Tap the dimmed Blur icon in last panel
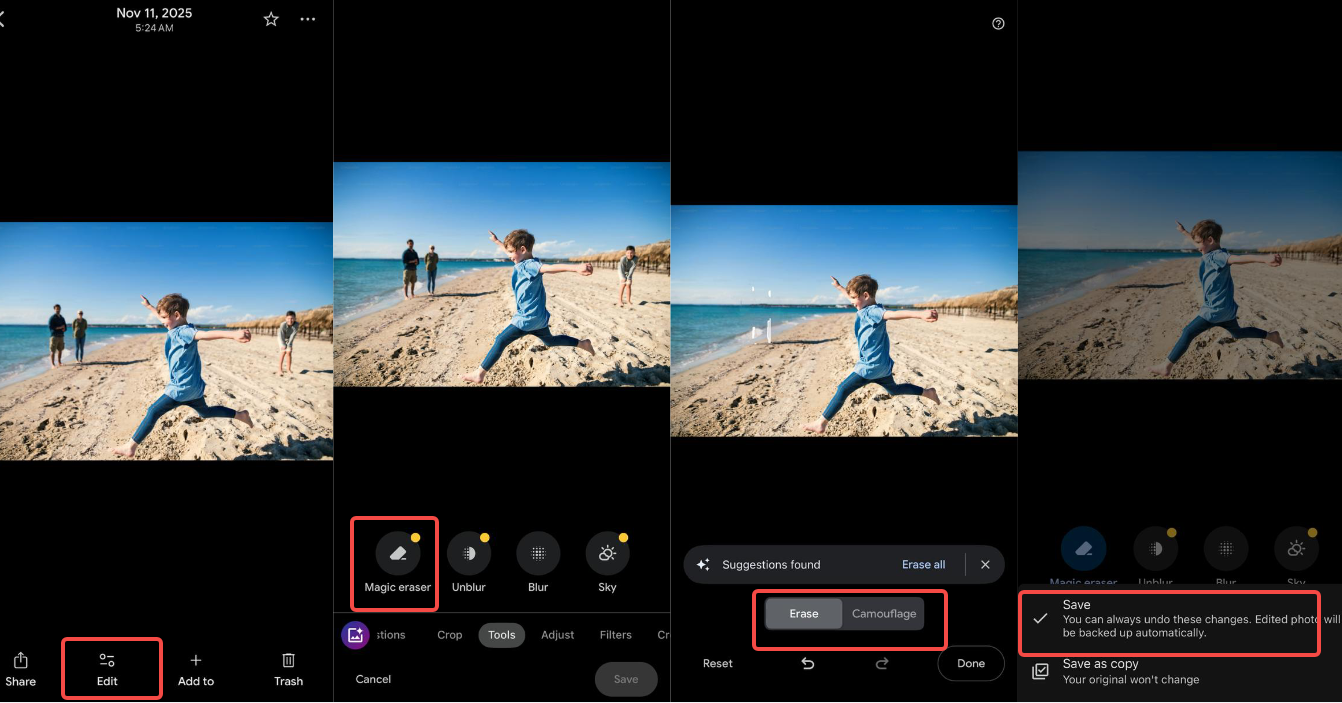 point(1226,549)
